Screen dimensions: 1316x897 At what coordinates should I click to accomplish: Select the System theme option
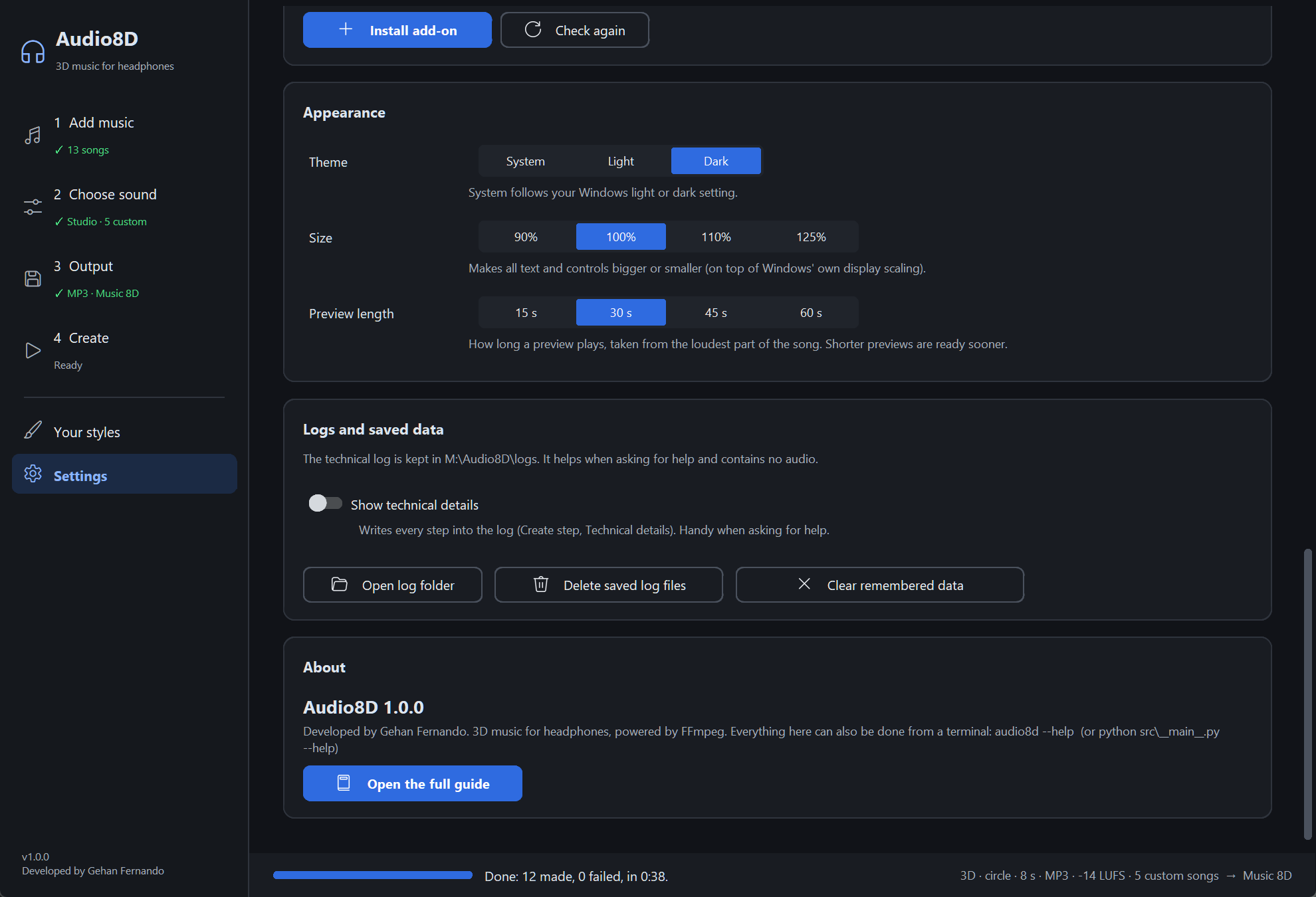pyautogui.click(x=525, y=161)
